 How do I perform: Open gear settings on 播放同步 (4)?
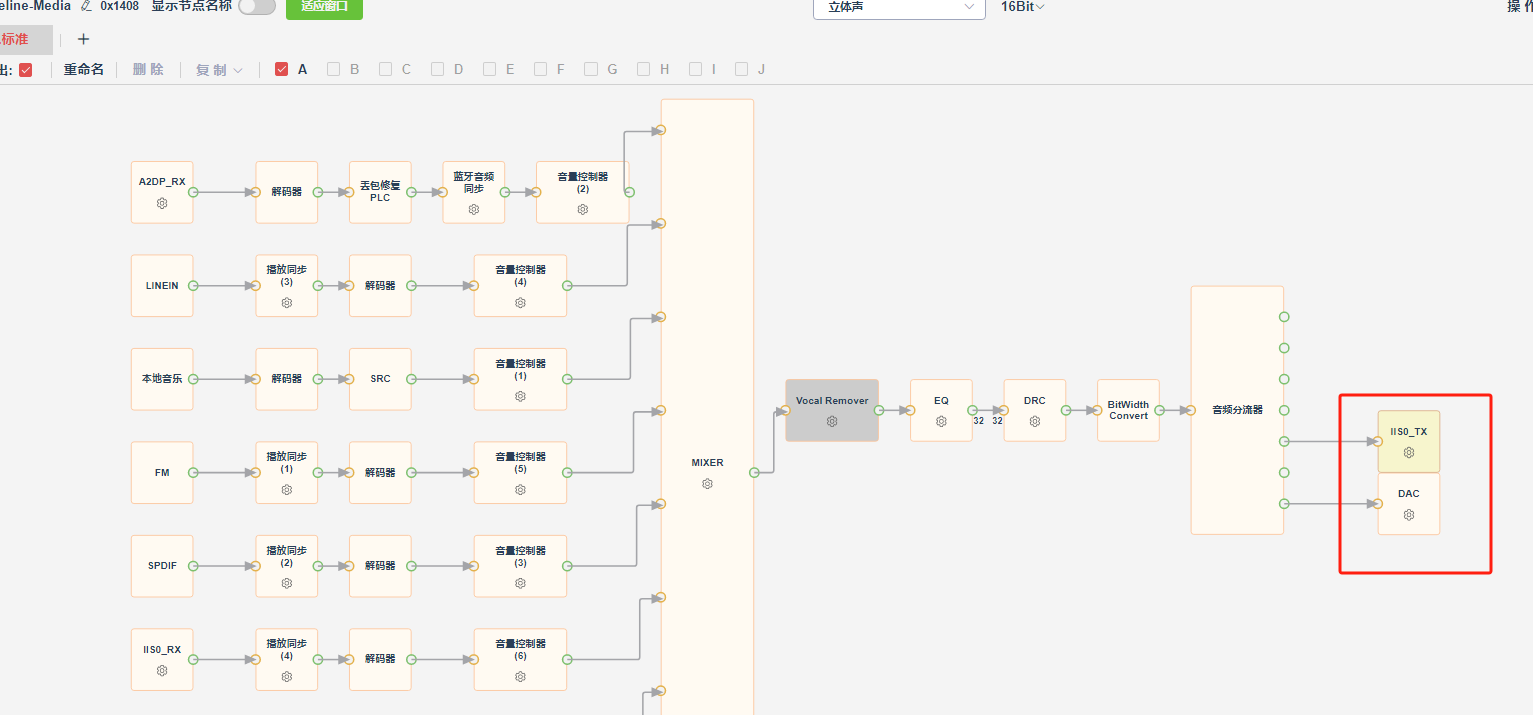(x=287, y=676)
